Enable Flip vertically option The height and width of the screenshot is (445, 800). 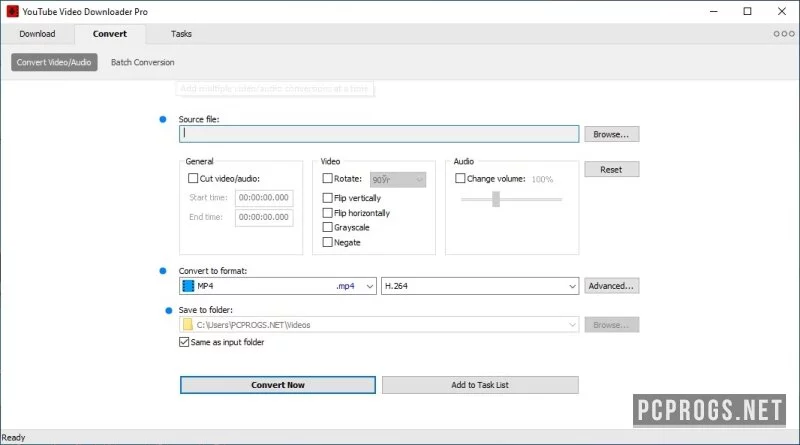(x=328, y=197)
